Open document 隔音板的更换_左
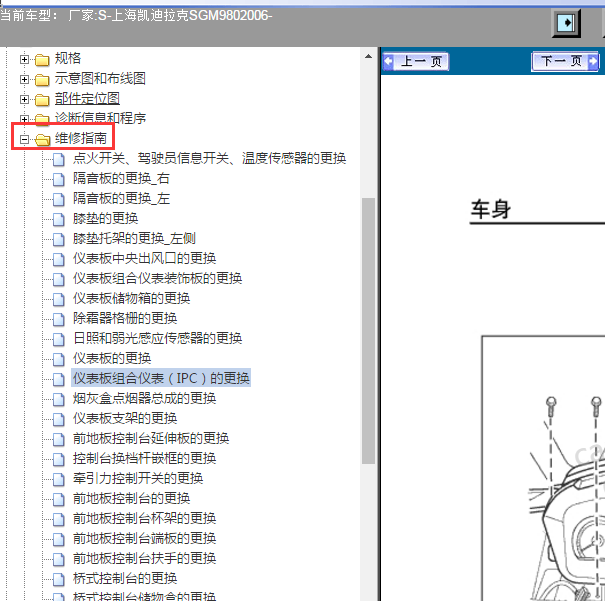This screenshot has height=601, width=605. click(x=121, y=198)
